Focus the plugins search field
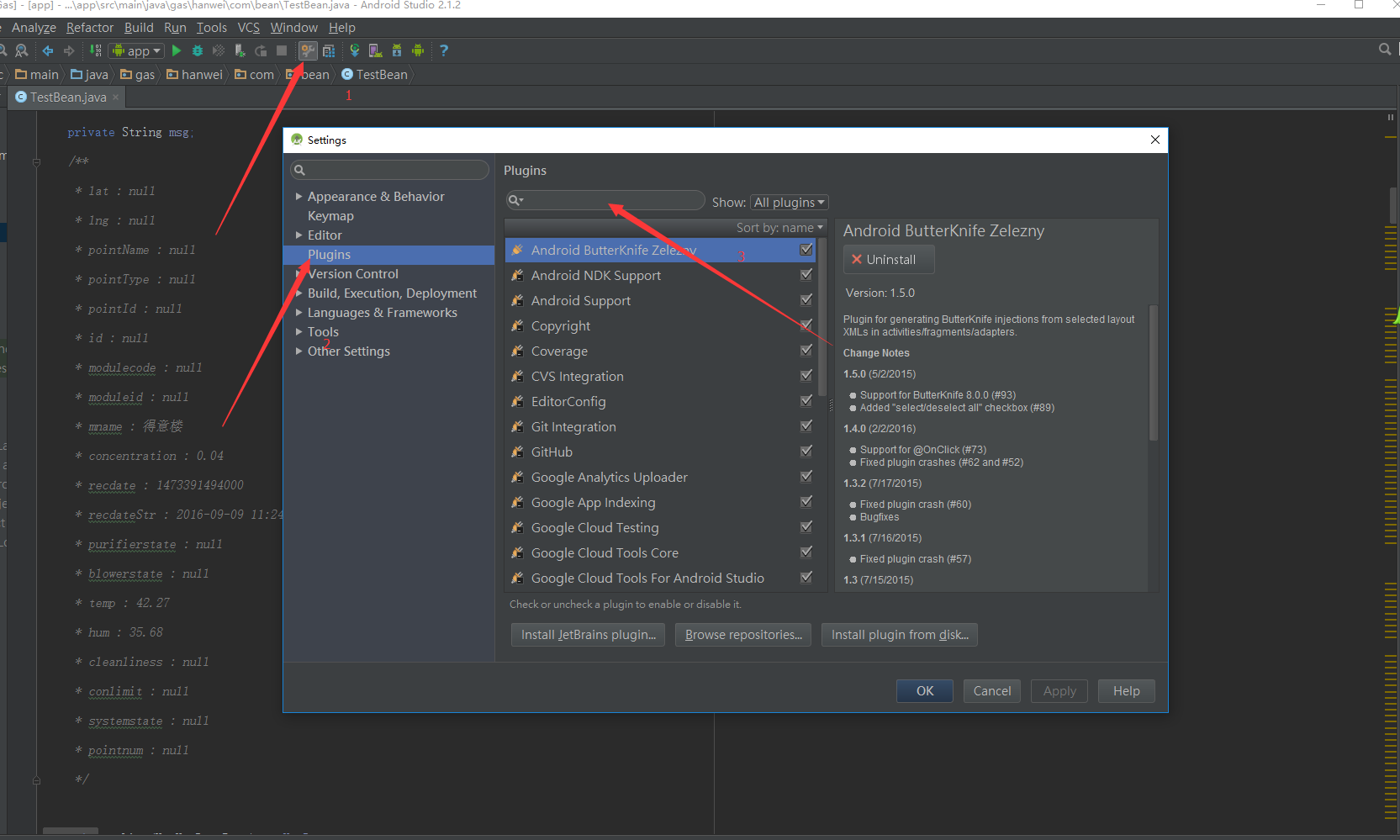The width and height of the screenshot is (1400, 840). [x=605, y=200]
